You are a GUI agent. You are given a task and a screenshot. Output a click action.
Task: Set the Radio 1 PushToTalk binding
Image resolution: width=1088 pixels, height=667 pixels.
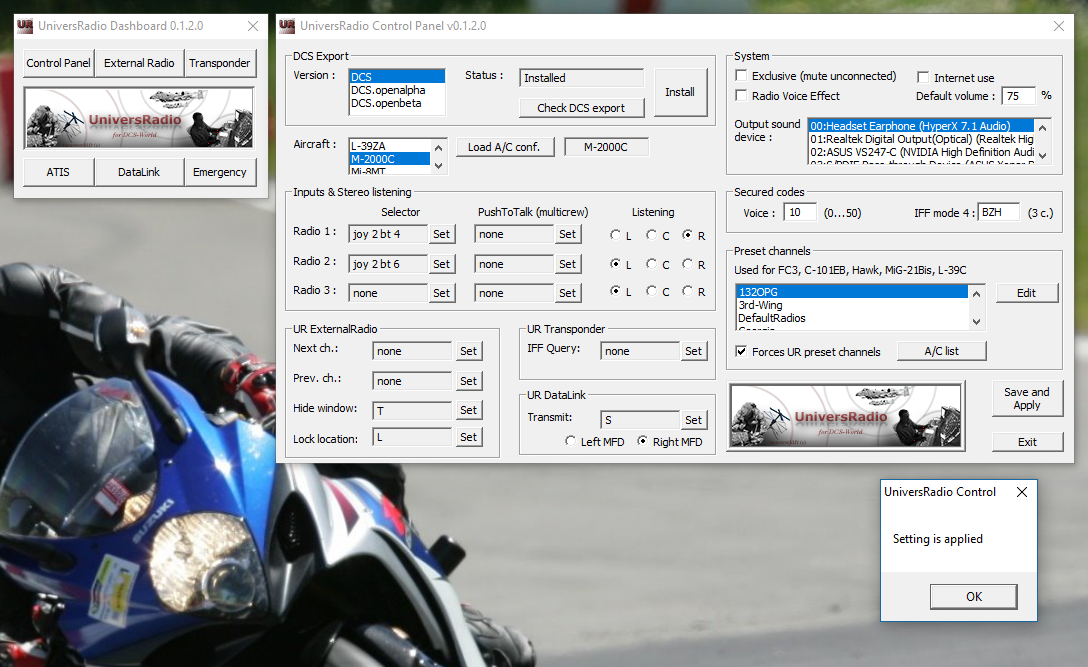pyautogui.click(x=568, y=235)
